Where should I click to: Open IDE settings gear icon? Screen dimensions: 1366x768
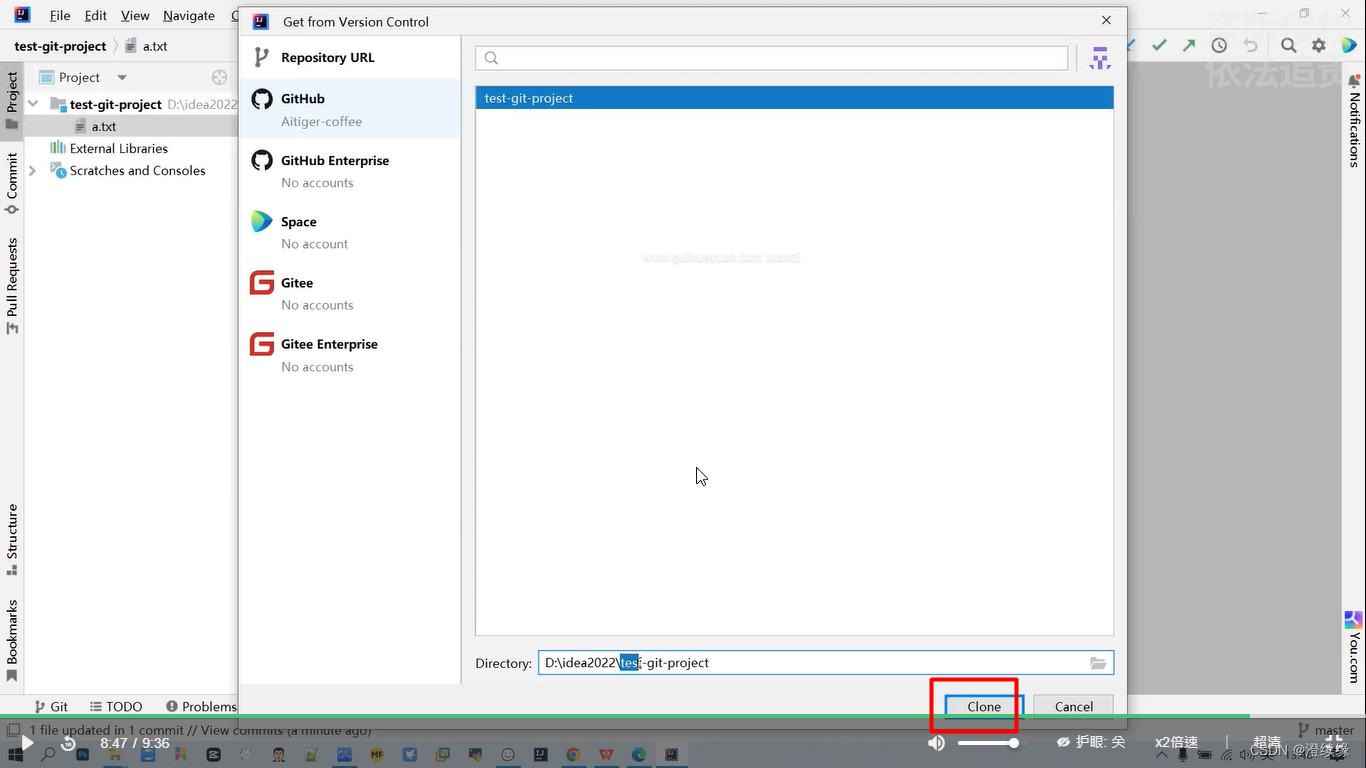(x=1319, y=45)
